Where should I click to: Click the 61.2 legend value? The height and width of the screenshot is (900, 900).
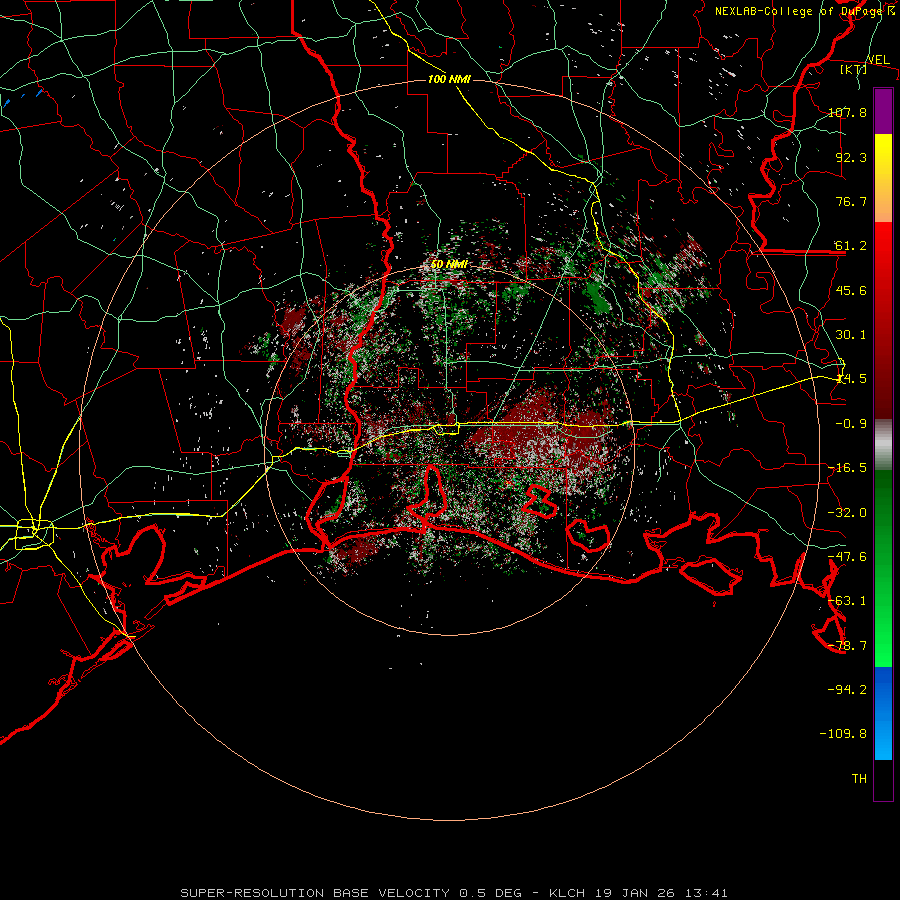(x=851, y=246)
